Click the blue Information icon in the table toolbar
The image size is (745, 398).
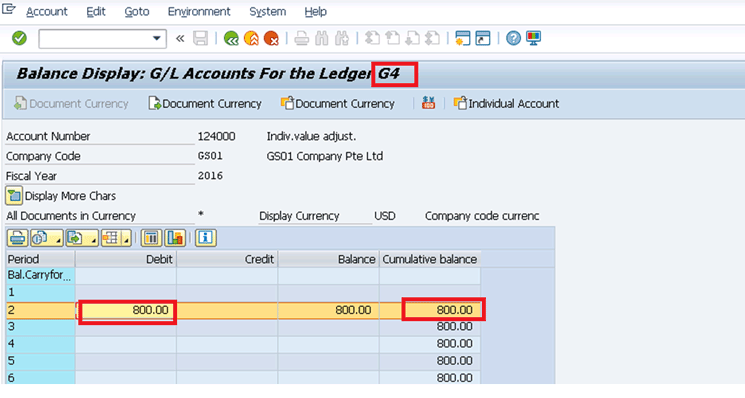[x=206, y=238]
